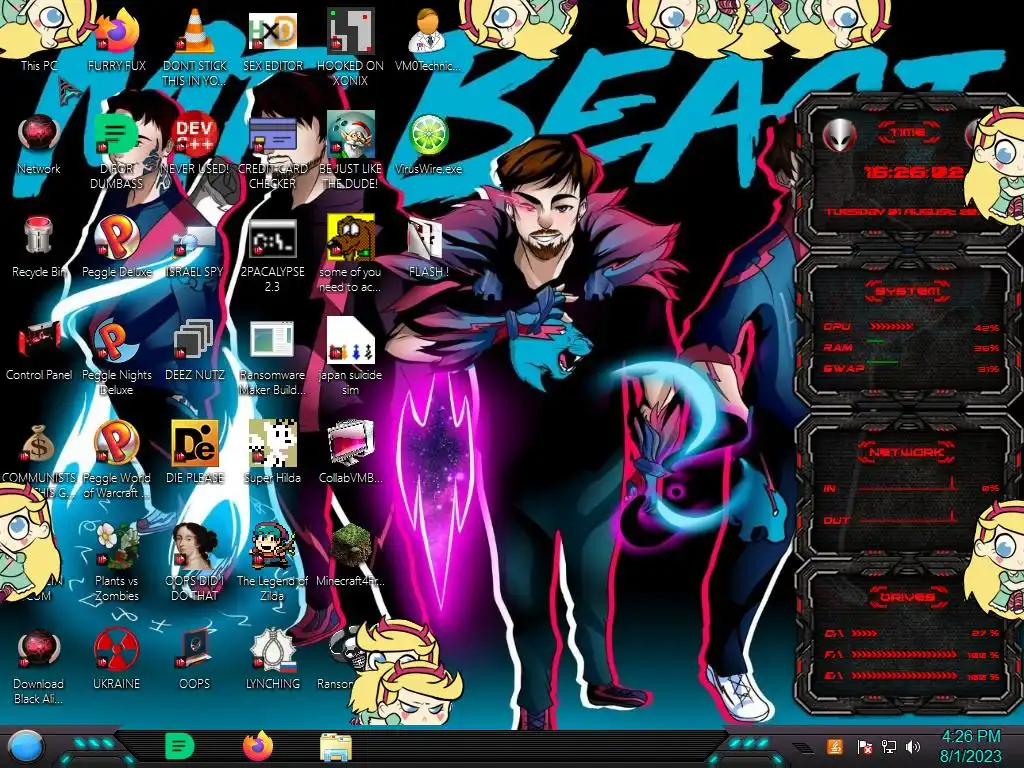Open the Action Center flag tray icon
Viewport: 1024px width, 768px height.
point(864,746)
